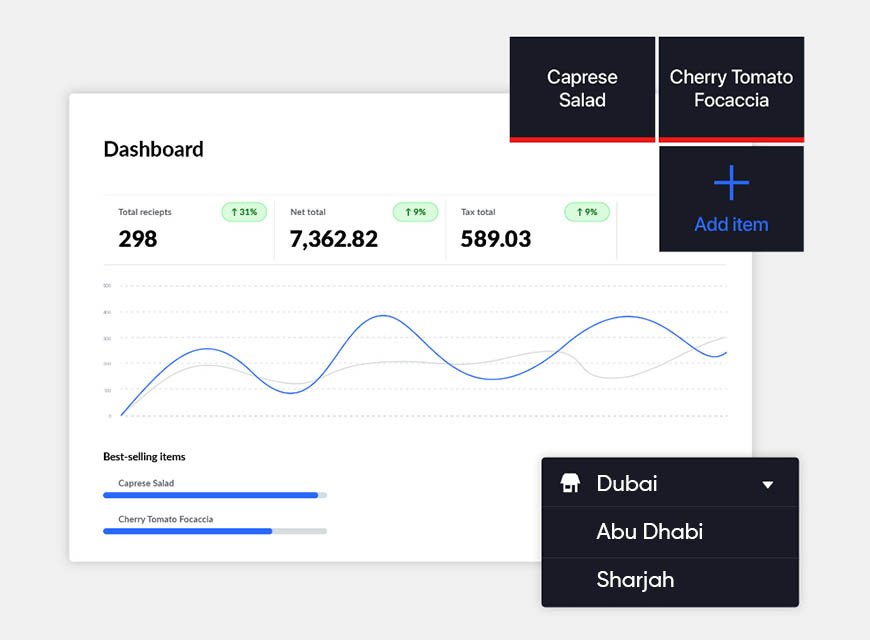Viewport: 870px width, 640px height.
Task: Expand the location dropdown arrow
Action: tap(767, 485)
